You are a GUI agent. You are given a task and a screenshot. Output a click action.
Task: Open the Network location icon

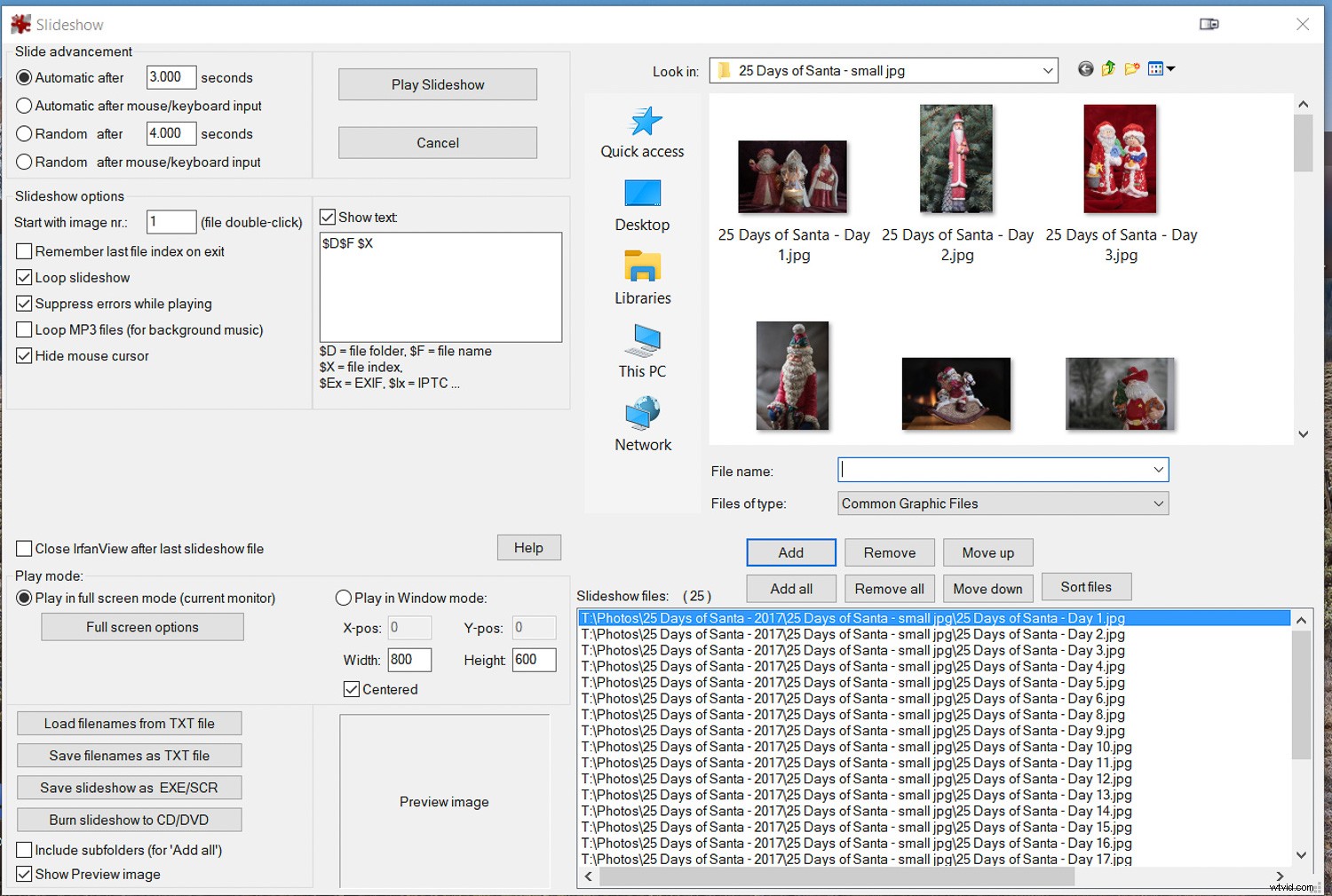coord(642,424)
